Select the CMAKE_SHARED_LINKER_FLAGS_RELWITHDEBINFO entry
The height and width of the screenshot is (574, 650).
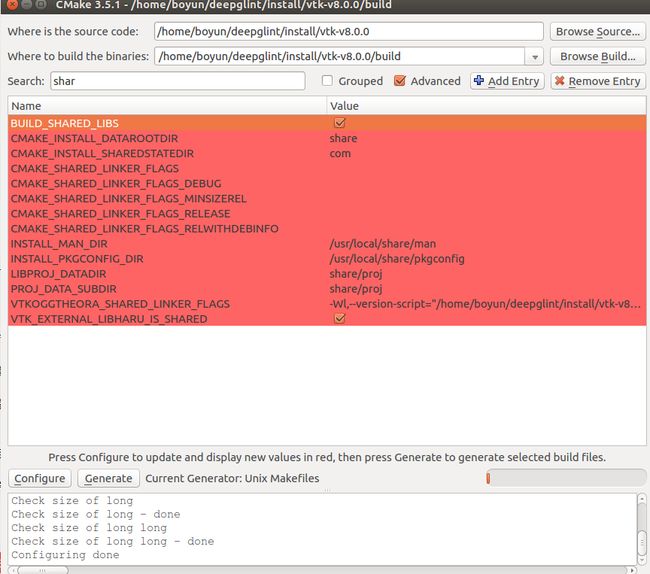pos(144,228)
